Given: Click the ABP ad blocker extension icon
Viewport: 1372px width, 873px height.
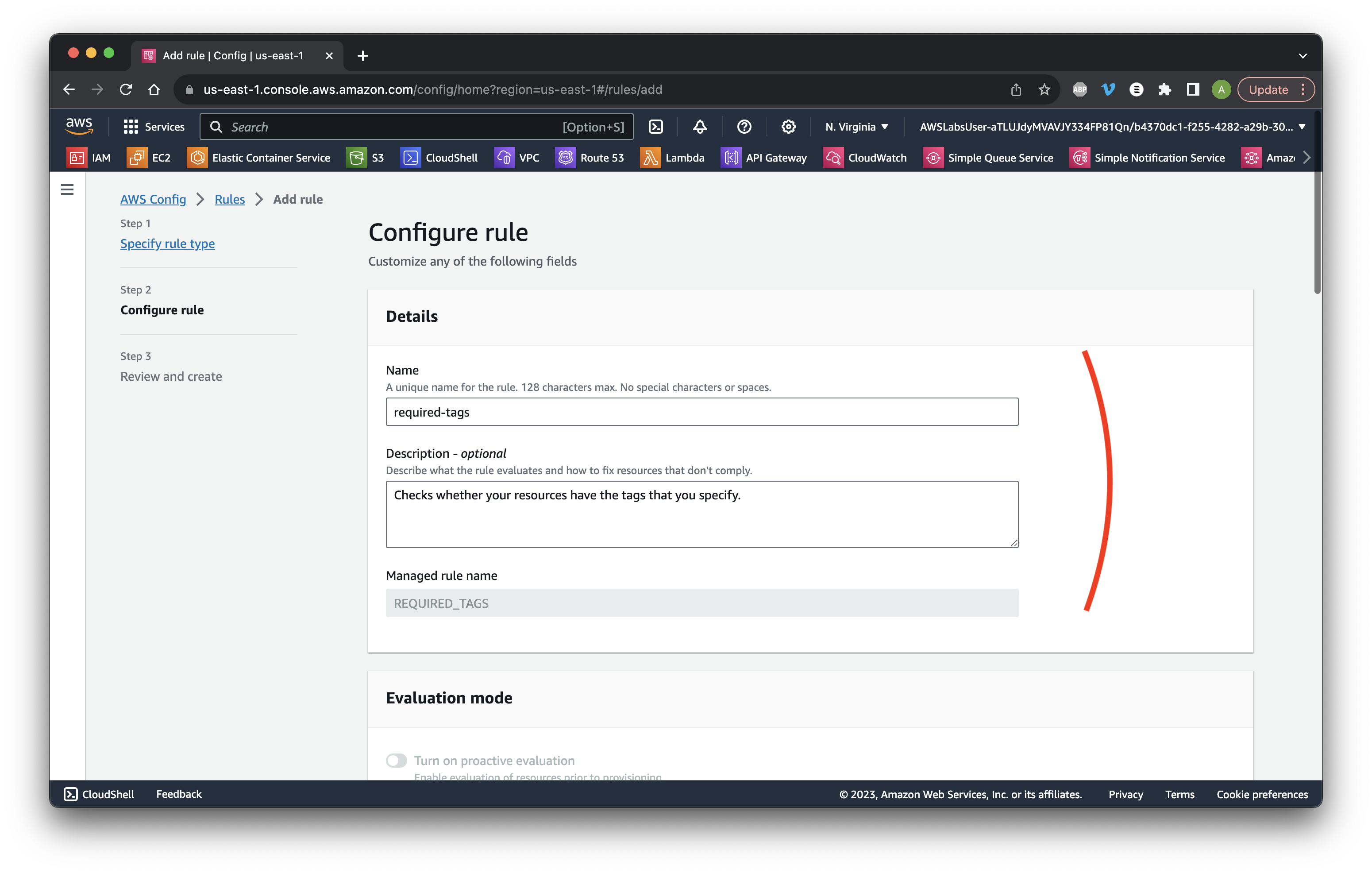Looking at the screenshot, I should click(x=1079, y=89).
